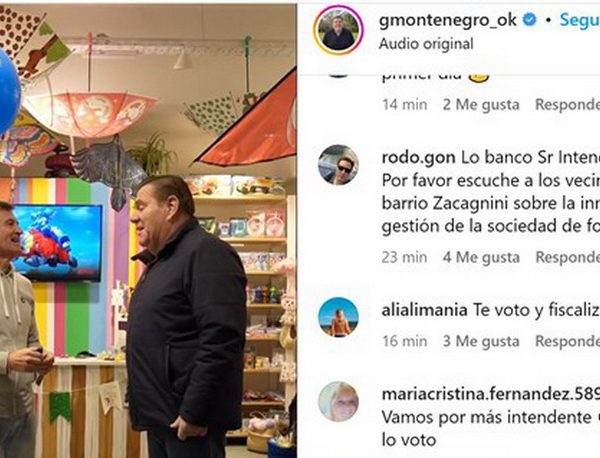Click the Audio original label
Viewport: 600px width, 458px height.
pos(426,44)
